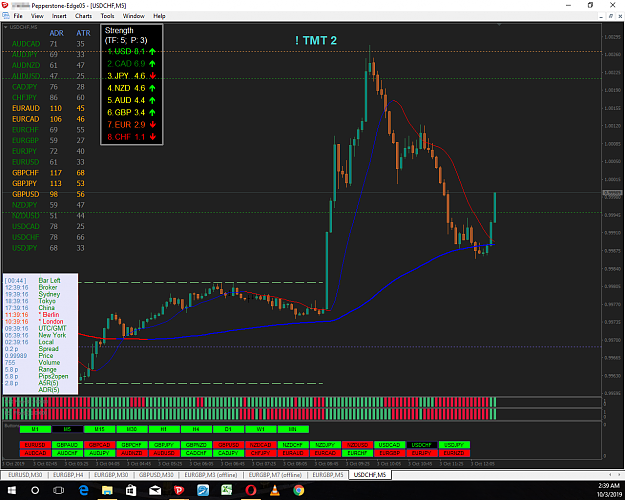This screenshot has height=500, width=625.
Task: Select the USDCHF,M5 chart tab
Action: (x=370, y=475)
